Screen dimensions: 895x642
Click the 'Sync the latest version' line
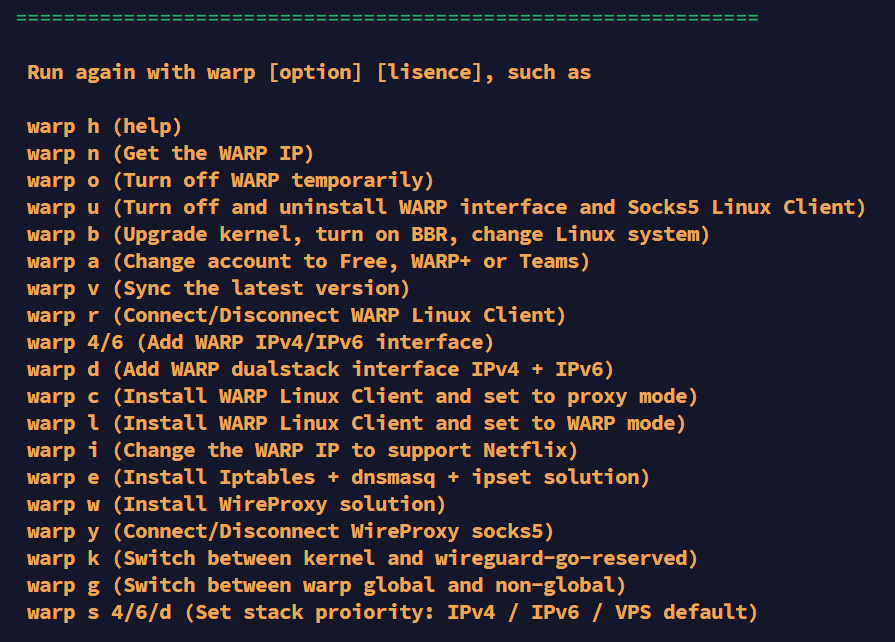coord(218,288)
